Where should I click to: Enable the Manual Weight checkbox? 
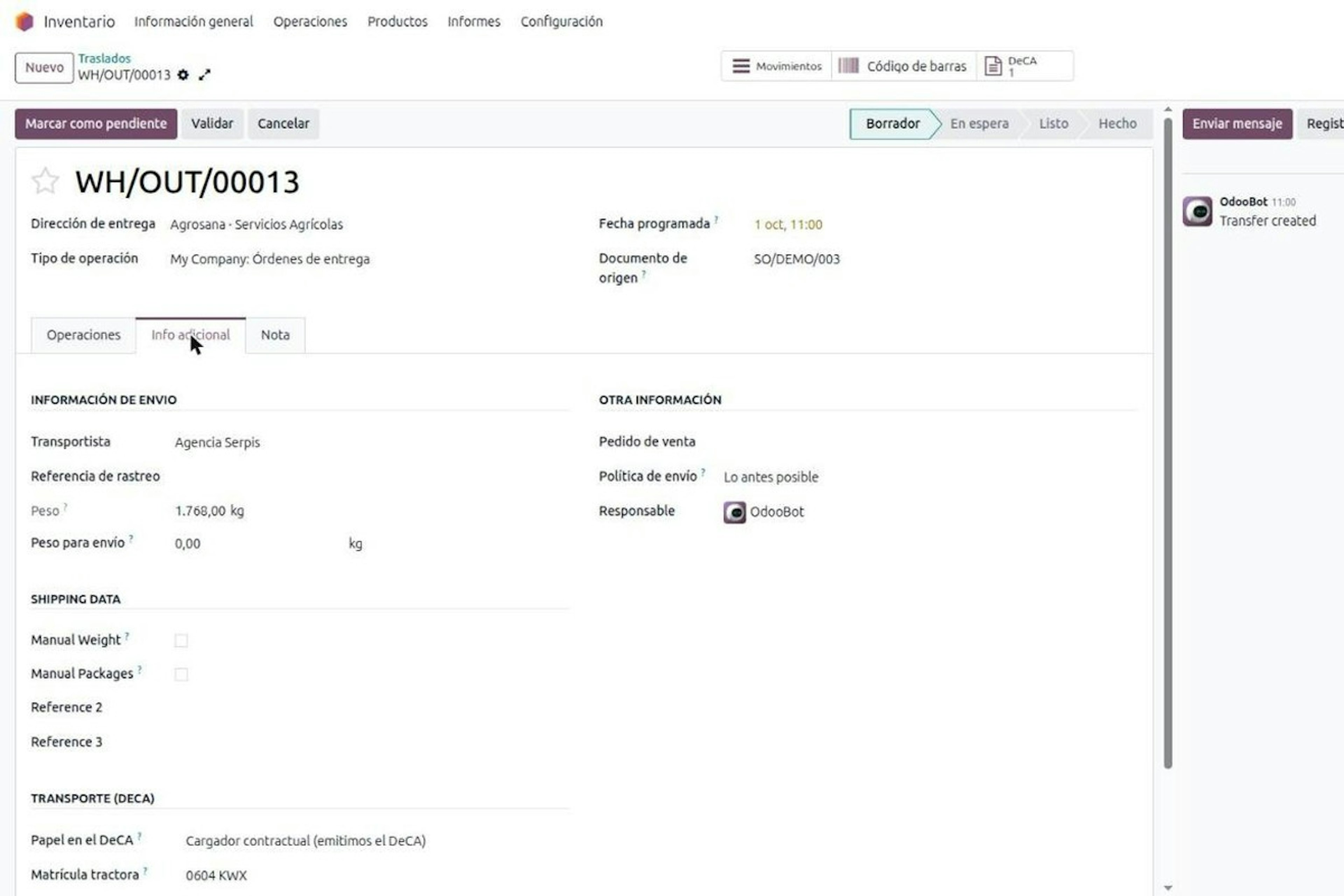(x=181, y=640)
